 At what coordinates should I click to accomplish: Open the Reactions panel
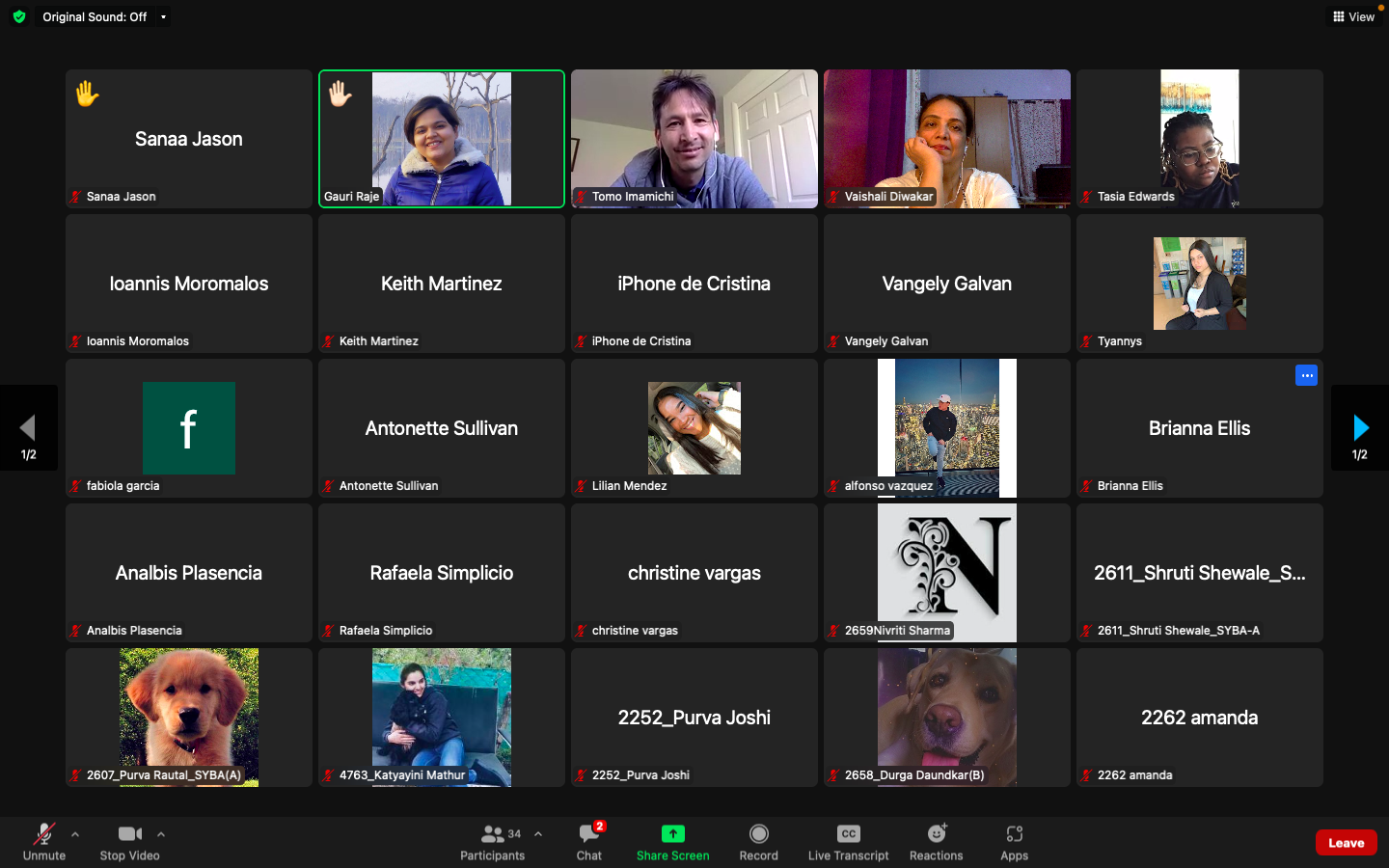click(x=935, y=842)
